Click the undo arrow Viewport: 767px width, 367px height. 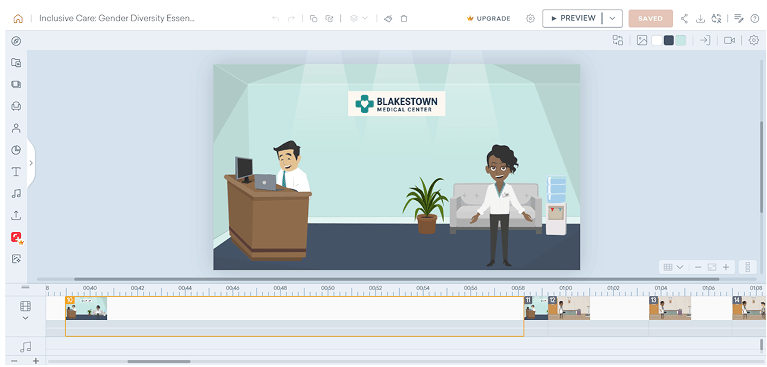pos(275,19)
